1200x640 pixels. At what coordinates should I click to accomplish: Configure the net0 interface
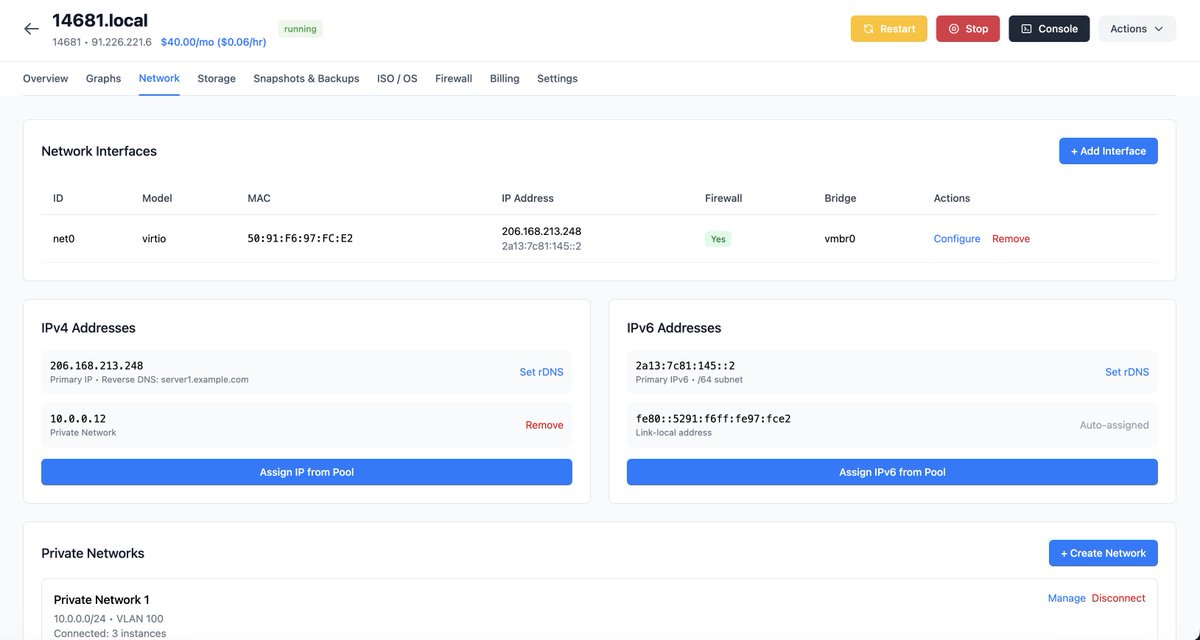pos(957,239)
